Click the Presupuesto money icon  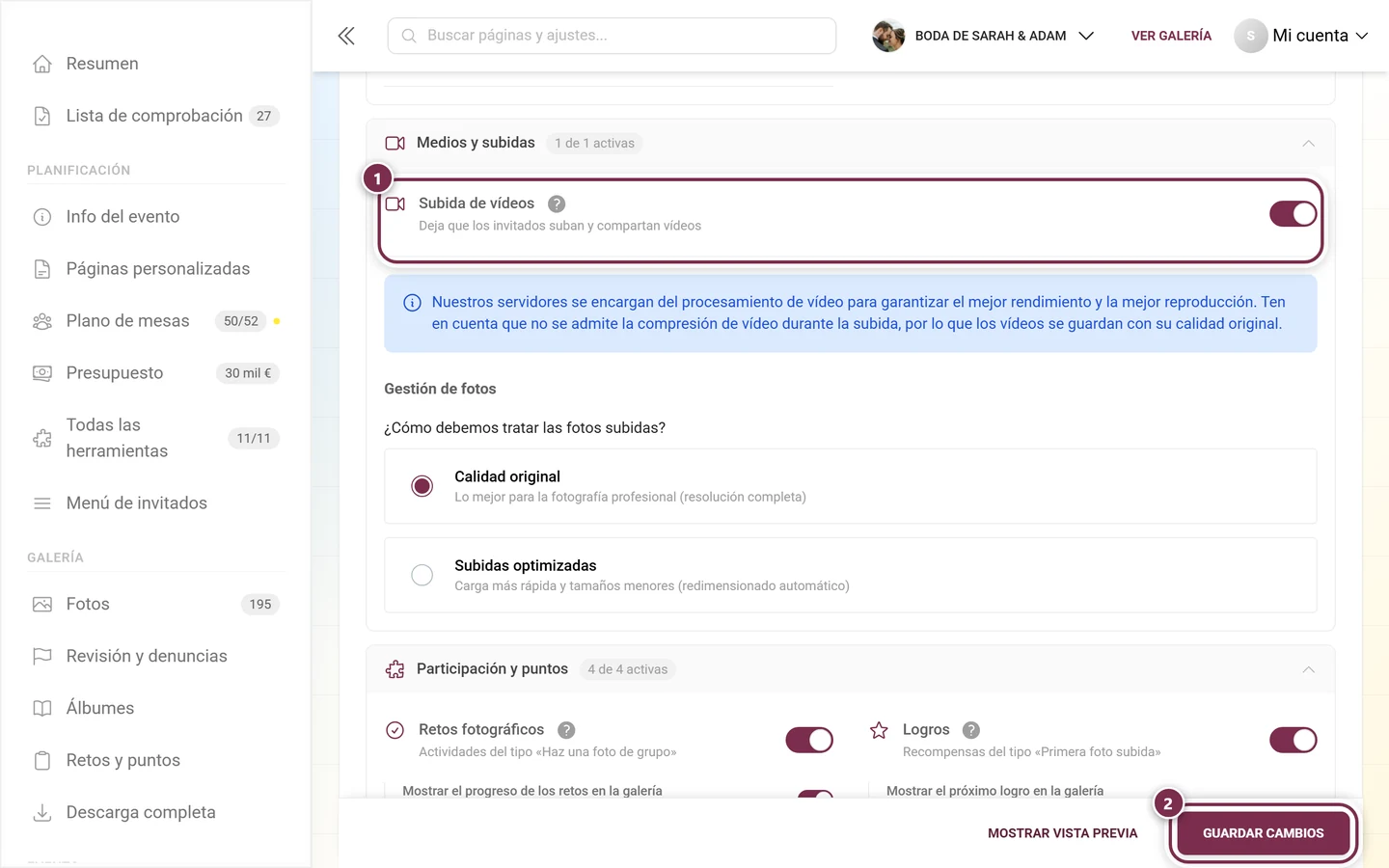tap(42, 373)
